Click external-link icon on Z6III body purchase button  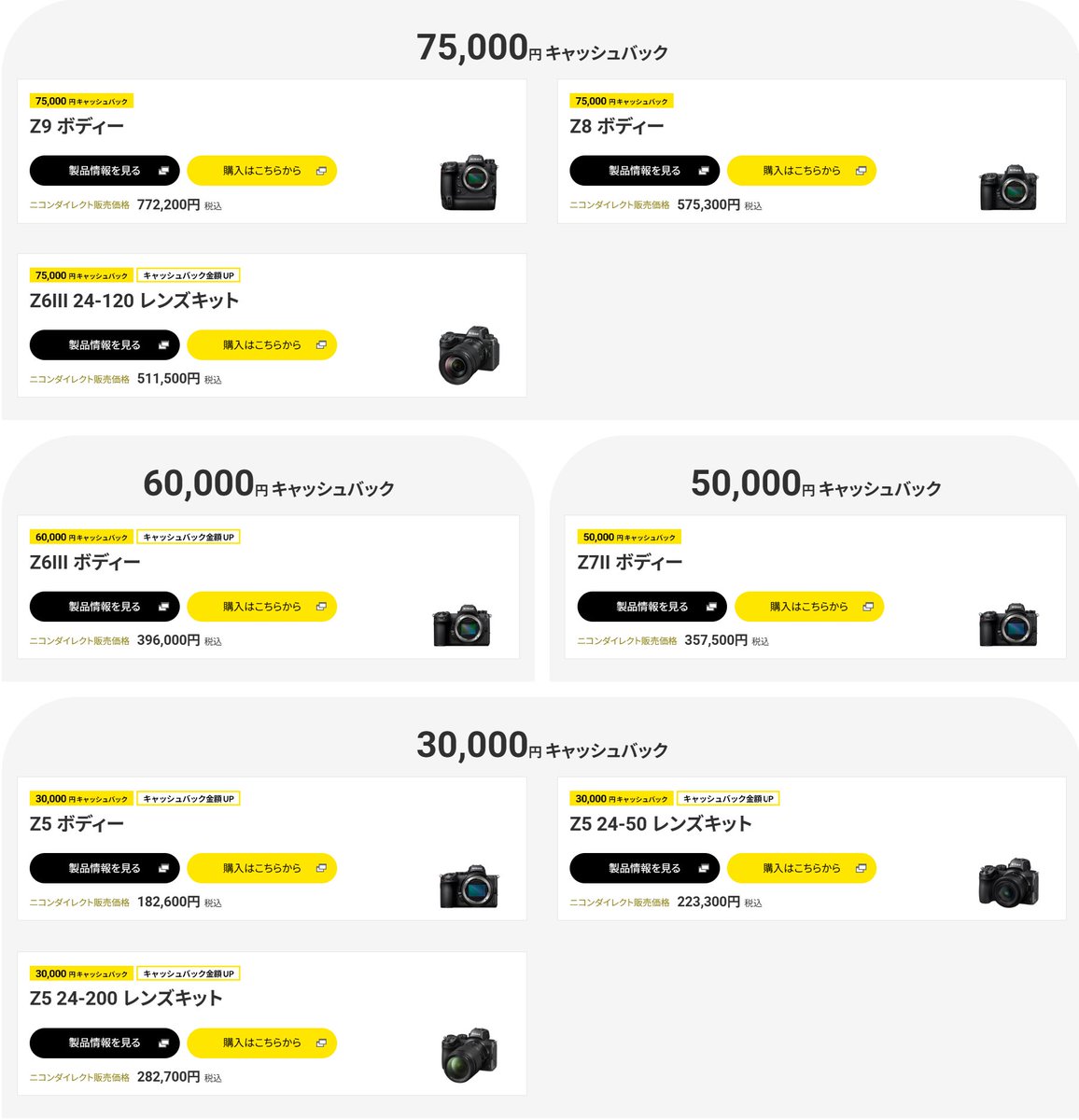(x=321, y=607)
